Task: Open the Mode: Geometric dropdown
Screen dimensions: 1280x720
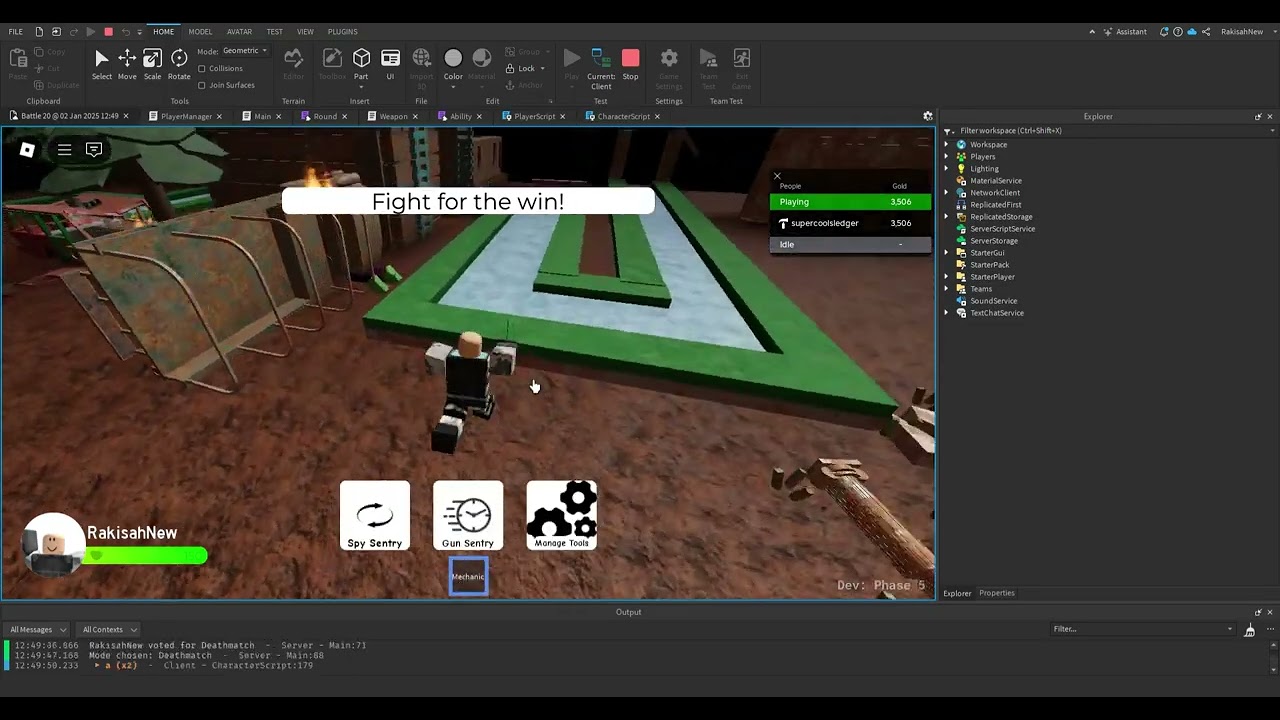Action: pyautogui.click(x=243, y=51)
